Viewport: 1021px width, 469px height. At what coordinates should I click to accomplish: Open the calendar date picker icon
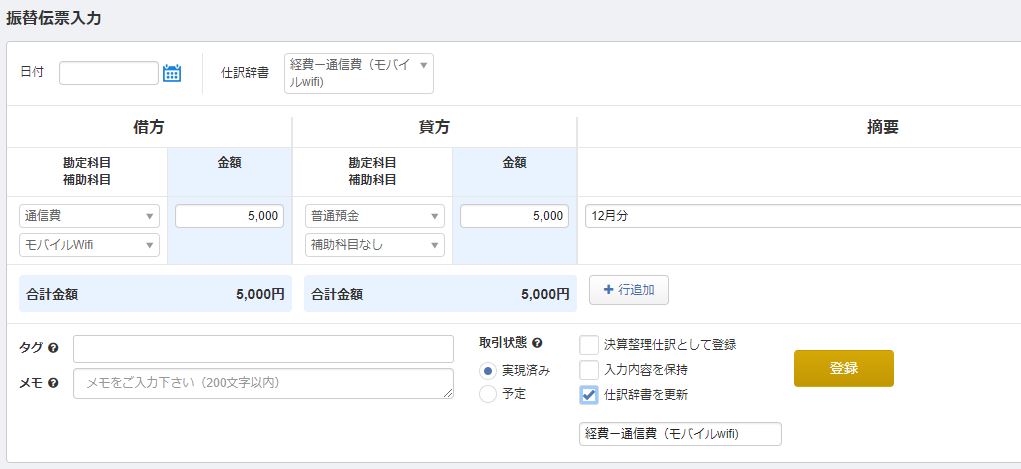(x=172, y=73)
